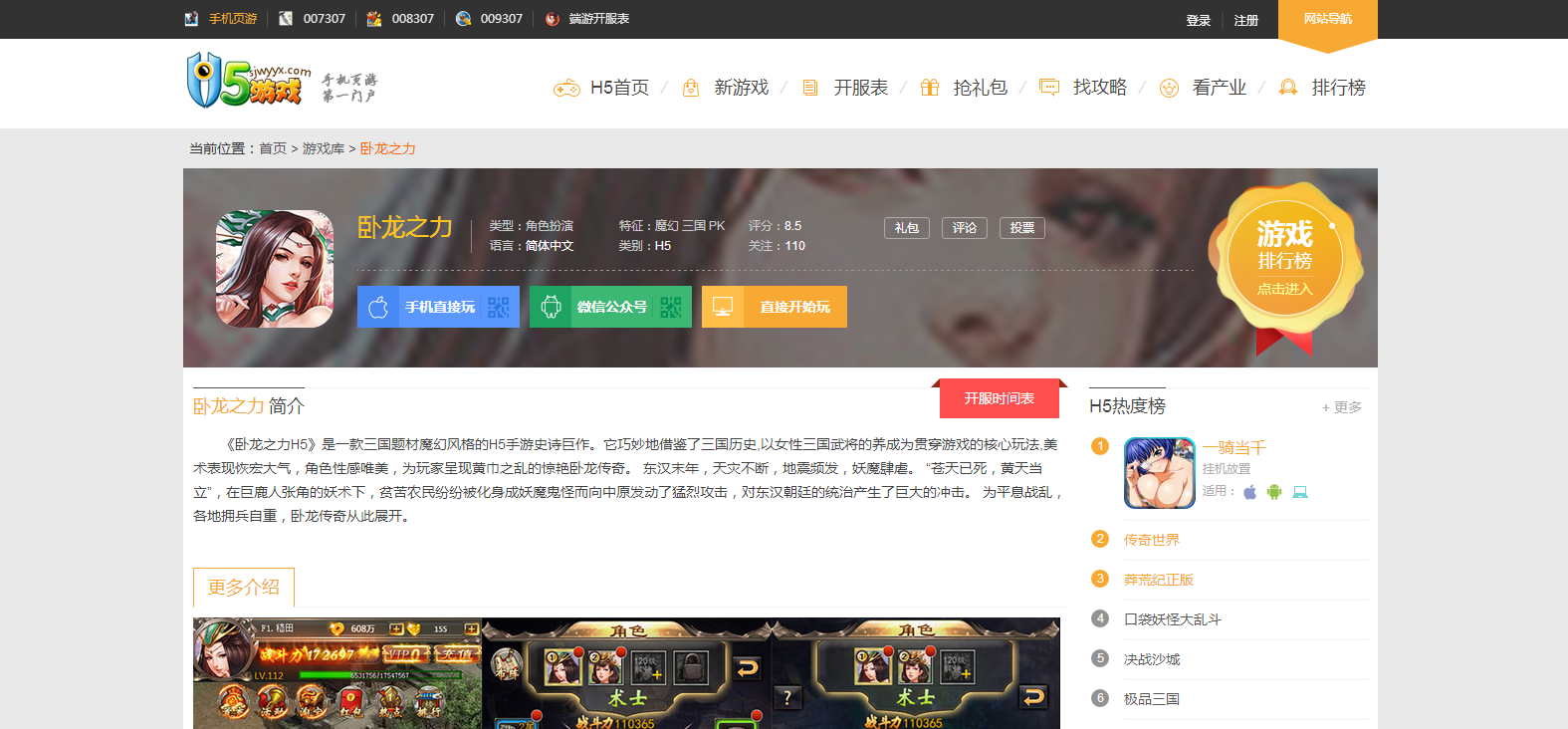Image resolution: width=1568 pixels, height=729 pixels.
Task: Click the 手机页游 icon in top bar
Action: tap(191, 19)
